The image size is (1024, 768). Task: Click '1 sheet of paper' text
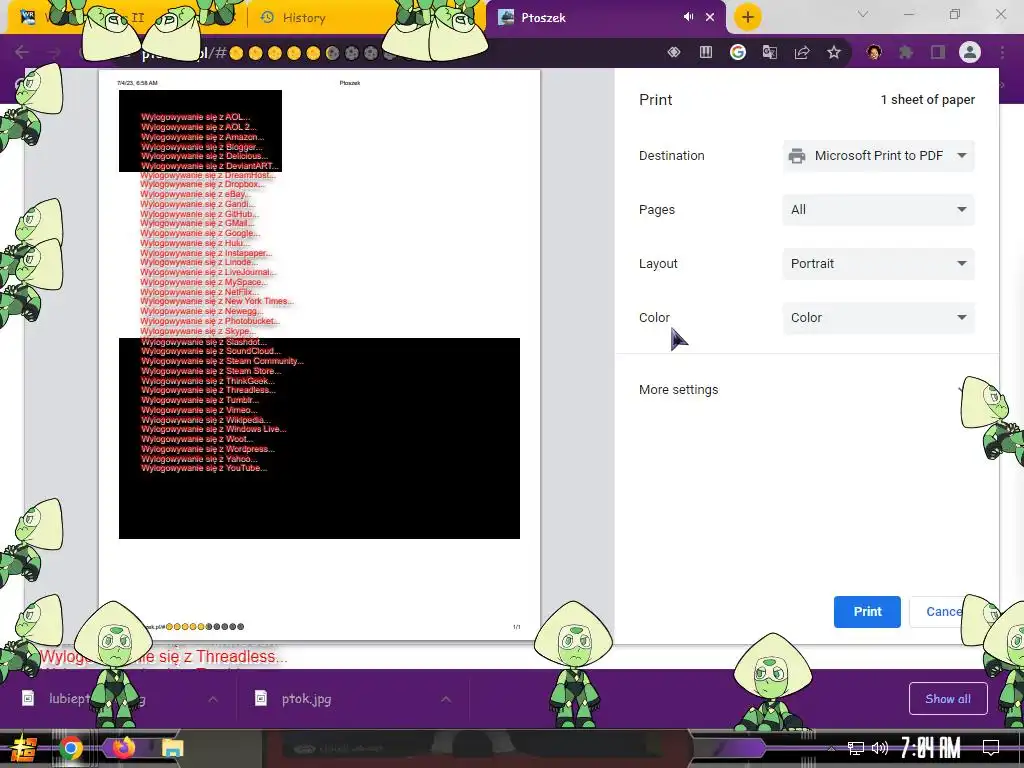(927, 100)
